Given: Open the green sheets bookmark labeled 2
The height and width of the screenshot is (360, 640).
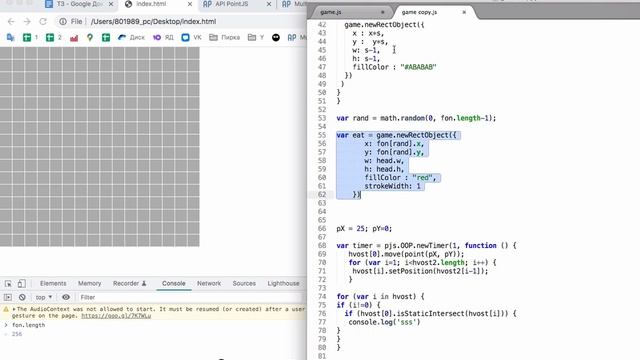Looking at the screenshot, I should (x=53, y=38).
